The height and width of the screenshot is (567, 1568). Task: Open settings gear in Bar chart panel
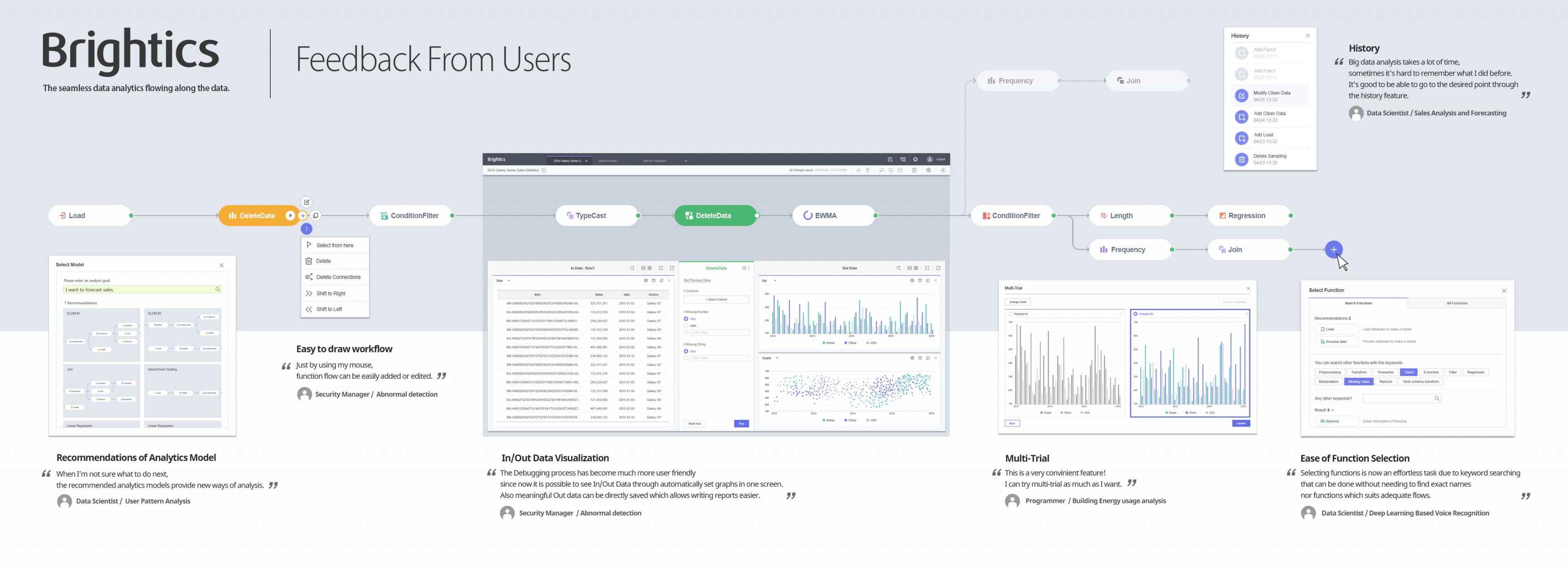912,281
